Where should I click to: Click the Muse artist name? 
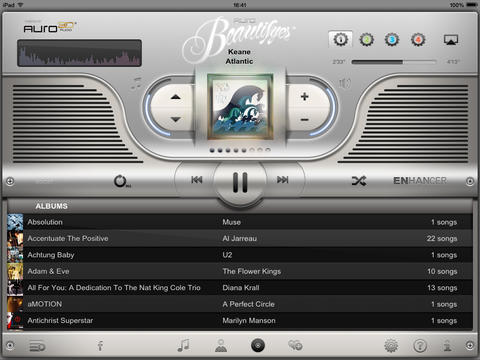point(232,222)
